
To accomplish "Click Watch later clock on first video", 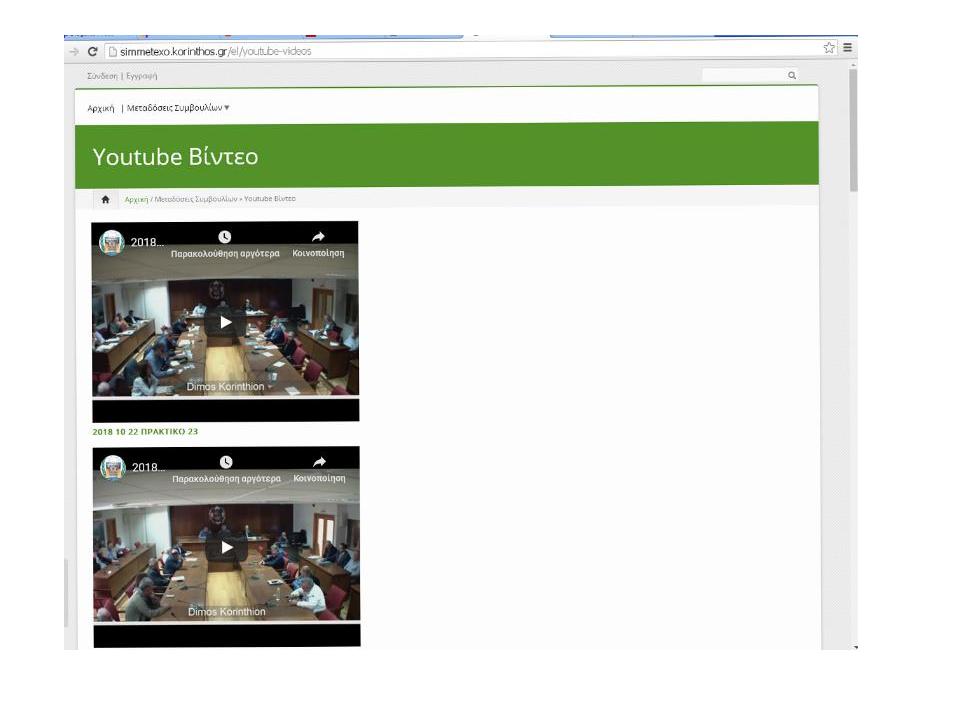I will 225,237.
